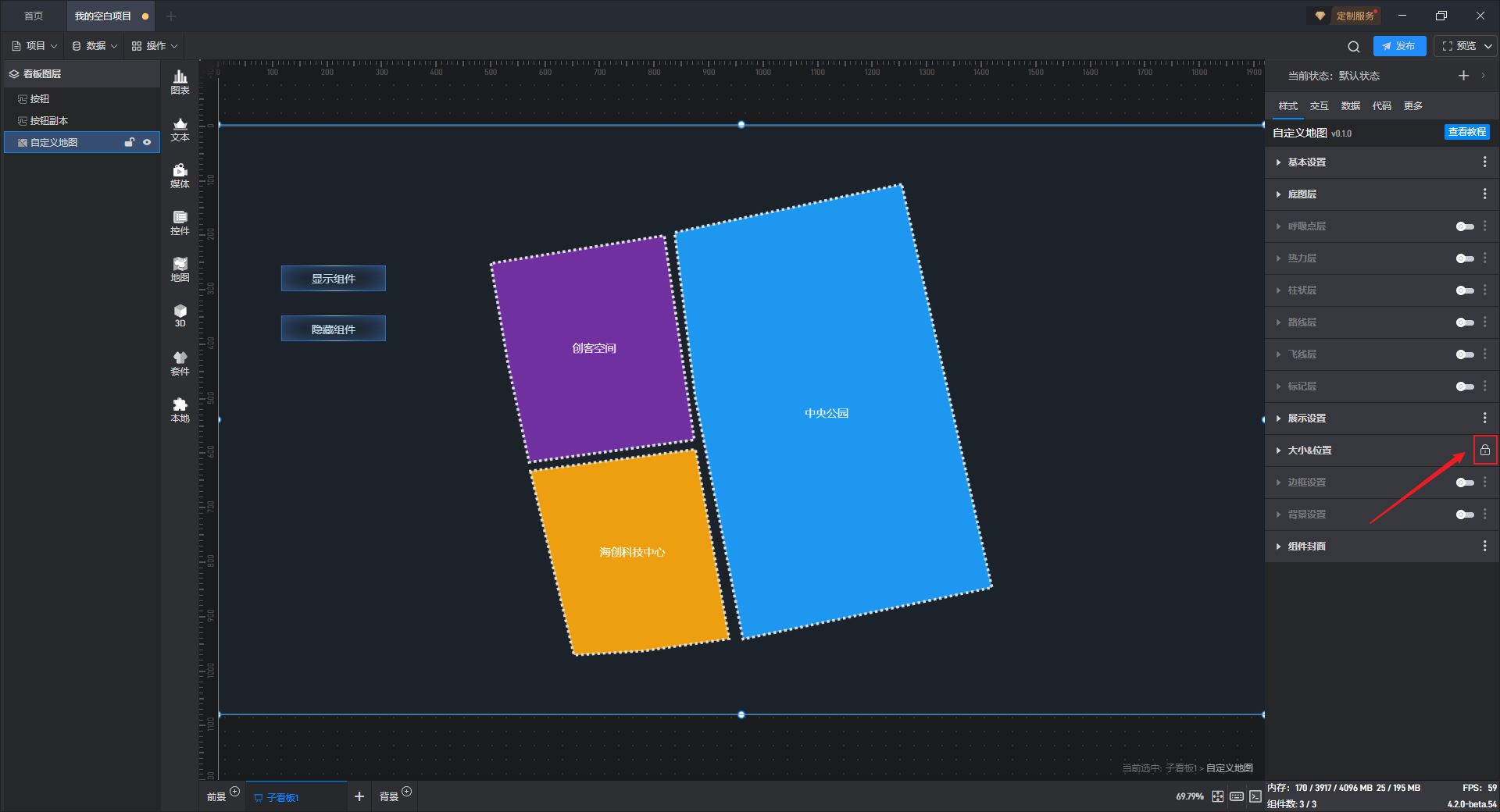The image size is (1500, 812).
Task: Open the 图表 chart components panel
Action: (180, 82)
